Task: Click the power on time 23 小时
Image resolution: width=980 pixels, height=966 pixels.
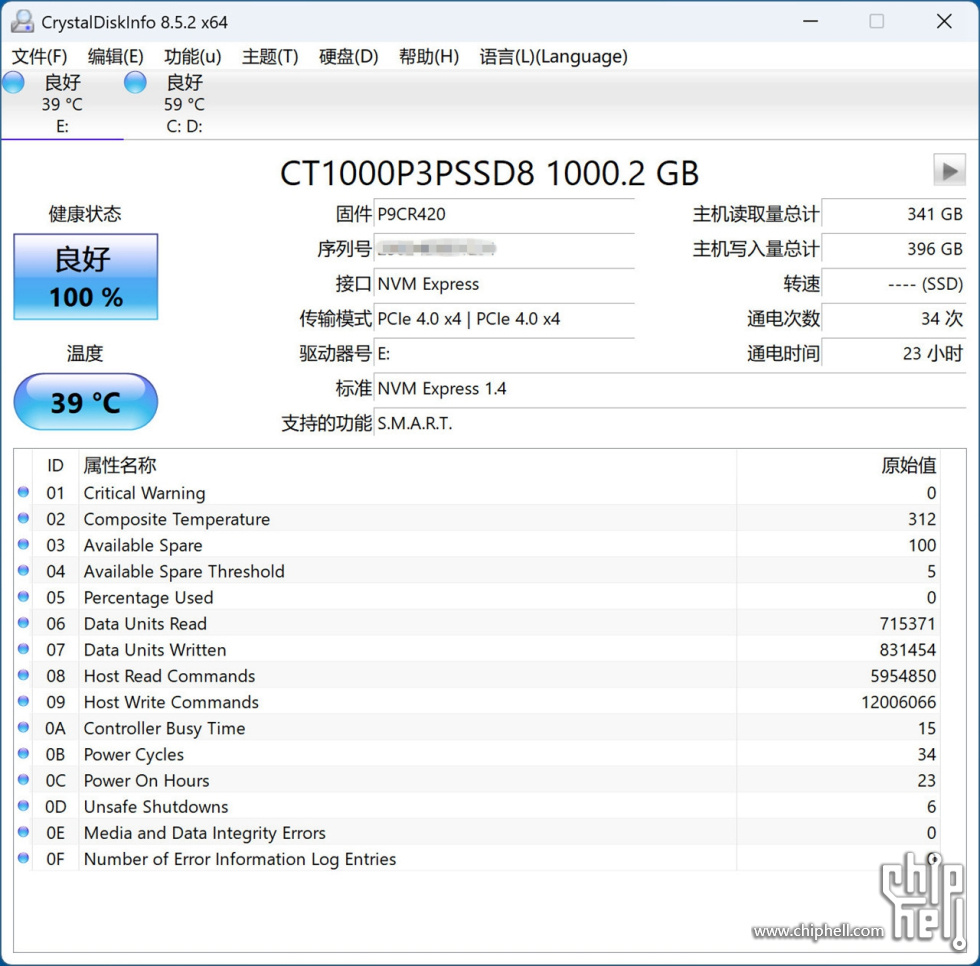Action: click(894, 354)
